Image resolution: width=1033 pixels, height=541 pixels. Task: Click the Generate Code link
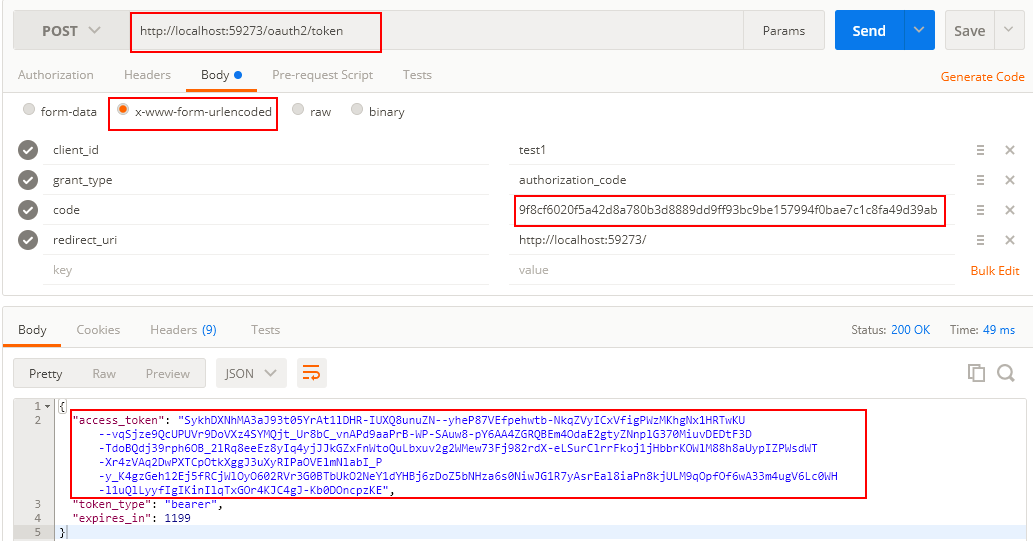(x=982, y=76)
